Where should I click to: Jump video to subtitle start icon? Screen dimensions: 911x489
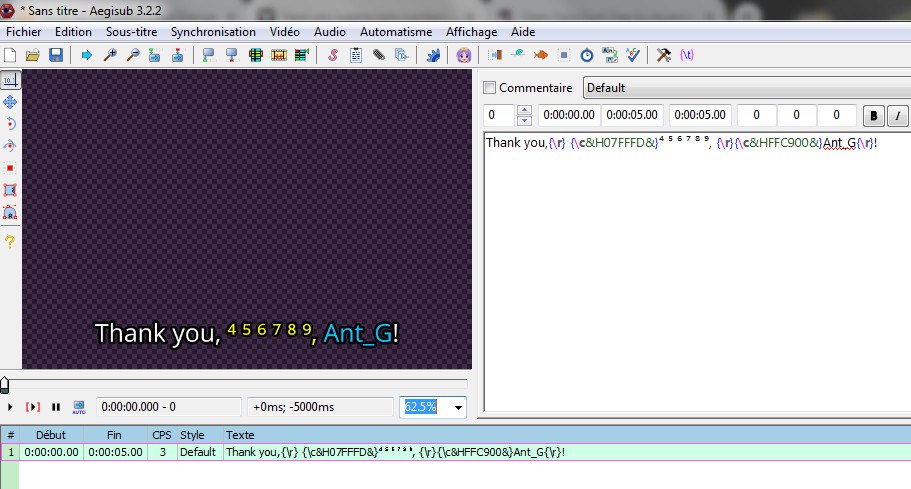[x=155, y=55]
